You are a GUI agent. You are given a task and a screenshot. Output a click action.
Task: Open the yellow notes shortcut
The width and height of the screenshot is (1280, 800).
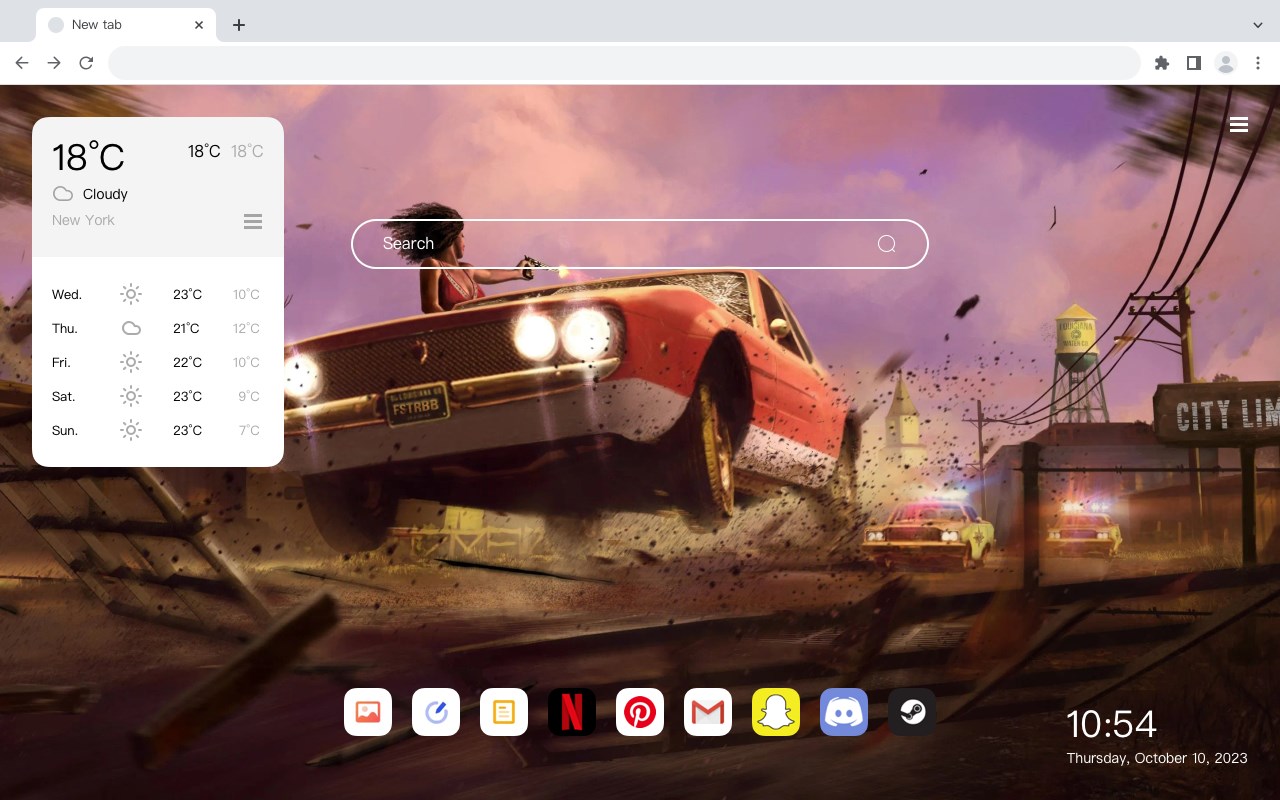click(504, 712)
